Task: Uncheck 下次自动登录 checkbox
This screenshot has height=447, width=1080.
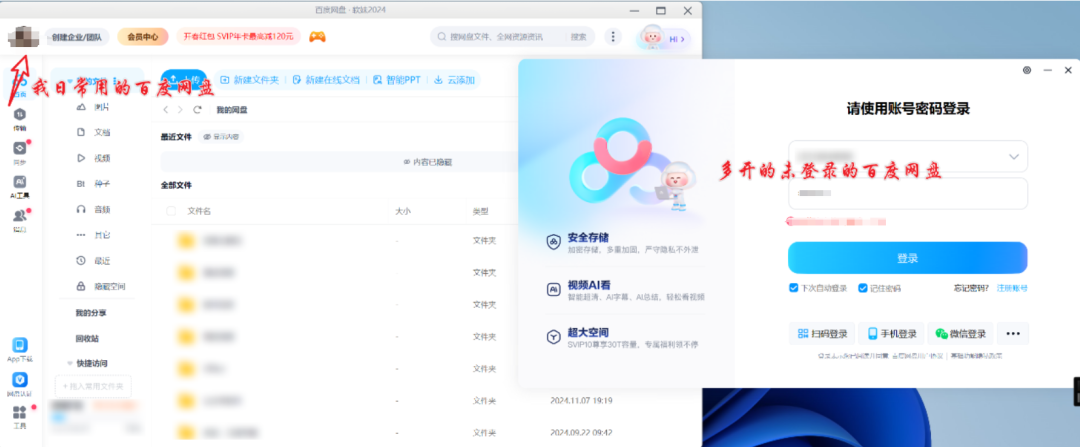Action: click(x=793, y=288)
